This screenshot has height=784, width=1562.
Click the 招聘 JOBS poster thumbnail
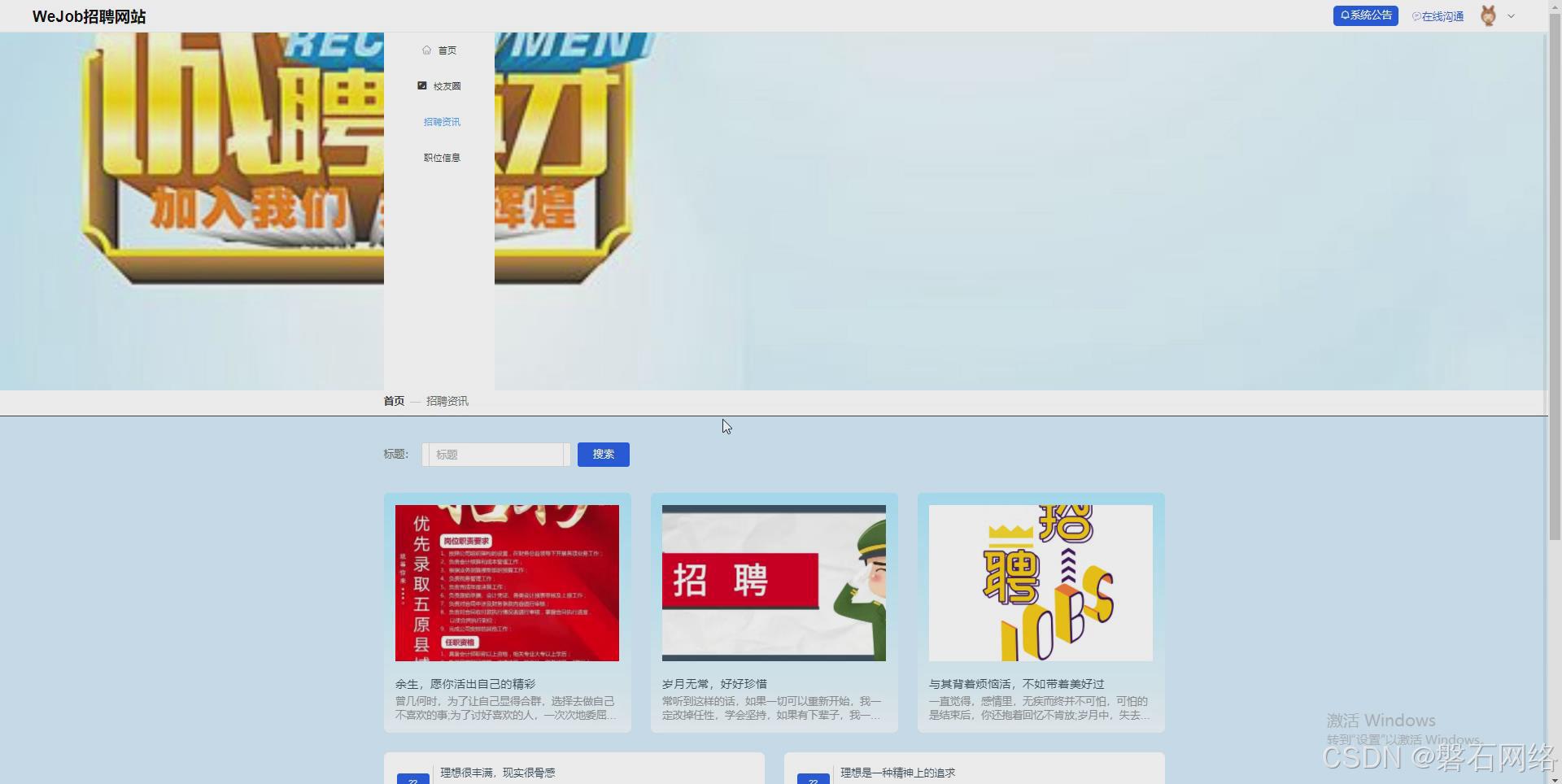pyautogui.click(x=1040, y=582)
